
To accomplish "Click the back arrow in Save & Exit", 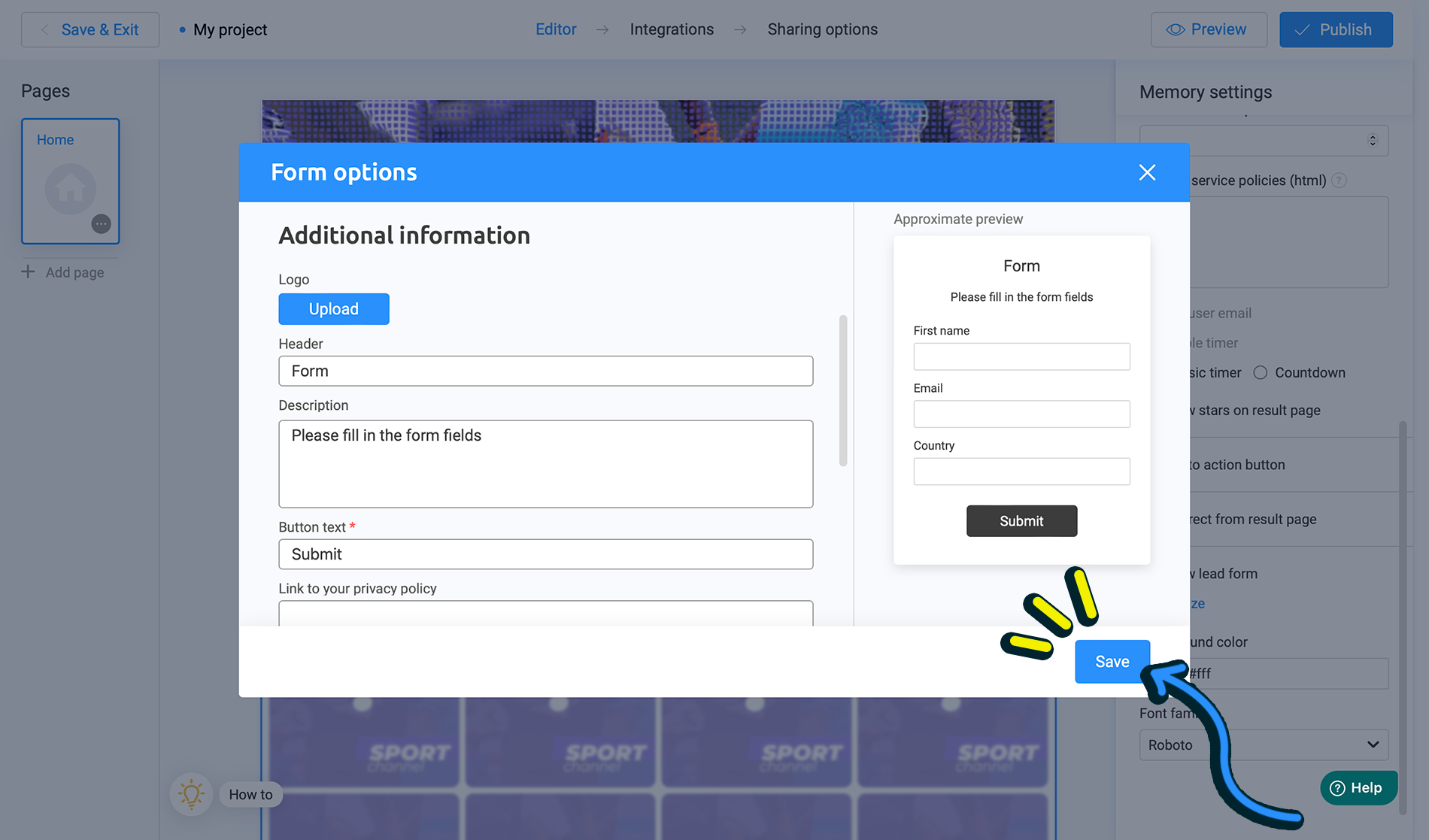I will pyautogui.click(x=44, y=29).
